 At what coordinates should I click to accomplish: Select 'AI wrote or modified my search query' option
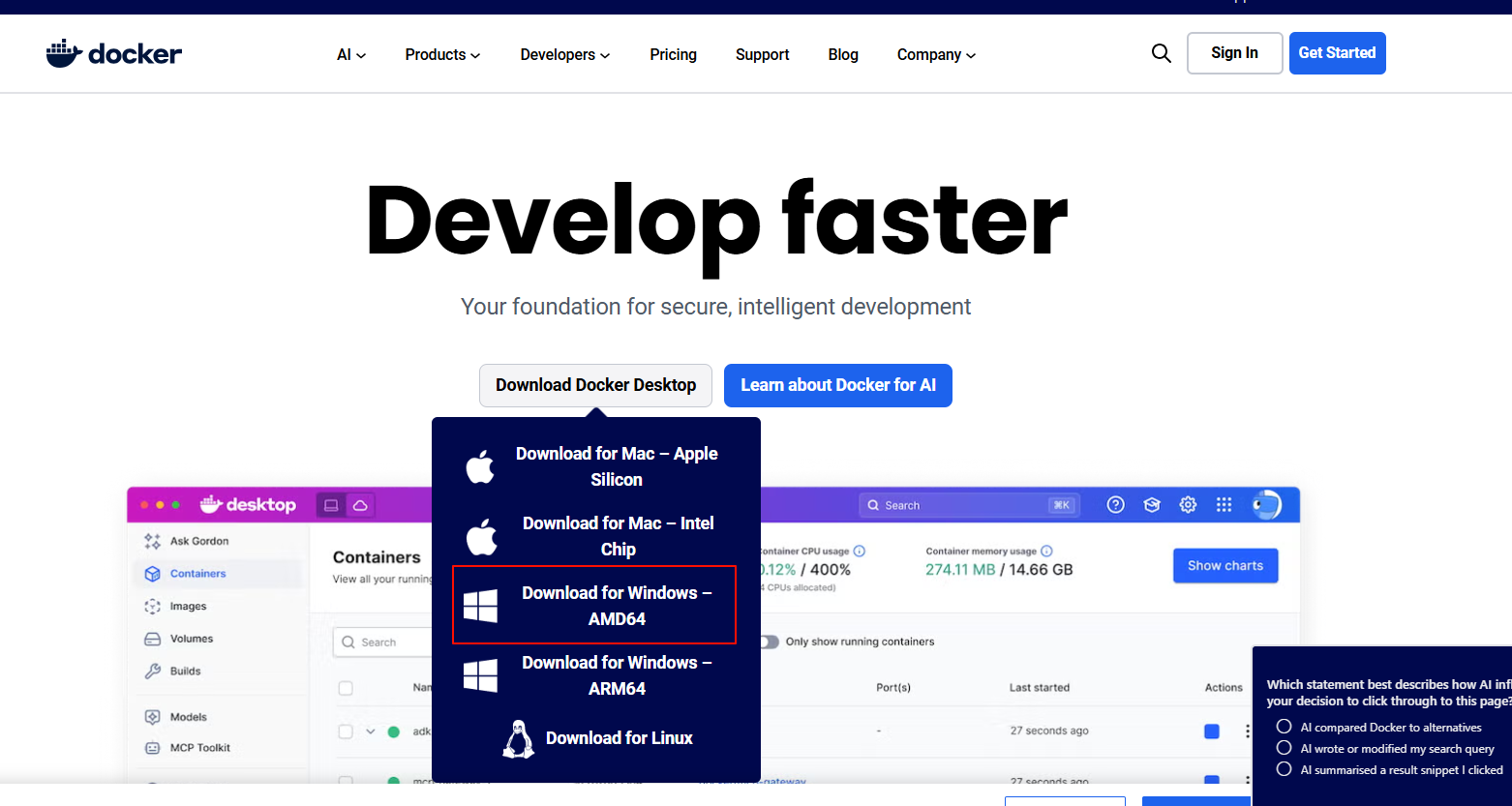point(1284,748)
